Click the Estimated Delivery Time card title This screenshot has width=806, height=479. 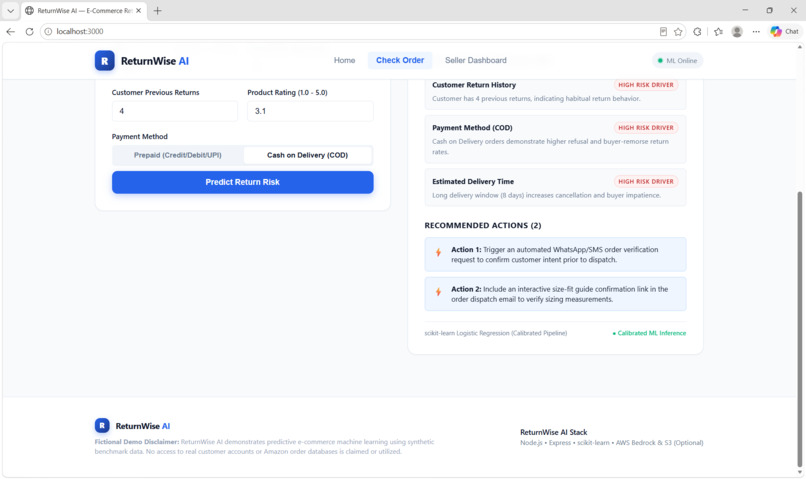[473, 181]
